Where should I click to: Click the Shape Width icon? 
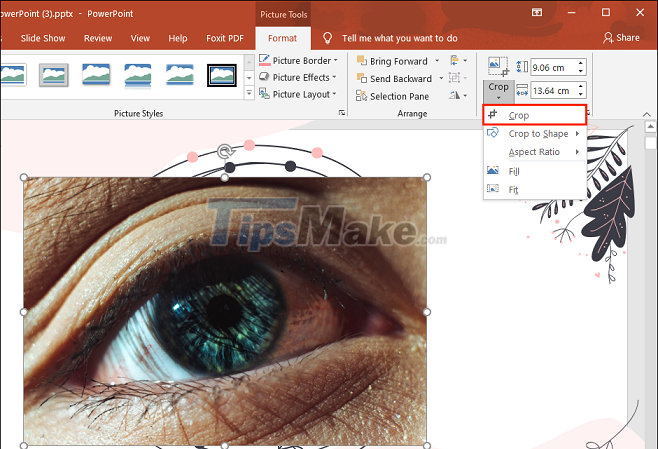tap(522, 90)
